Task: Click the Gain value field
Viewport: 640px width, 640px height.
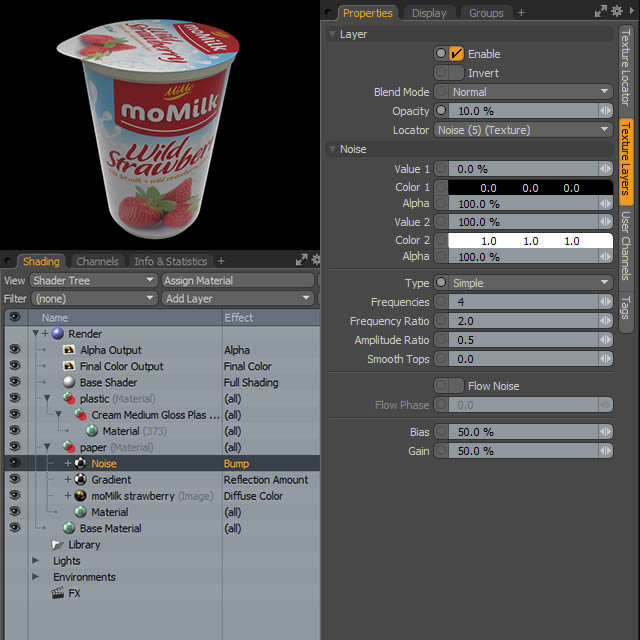Action: pyautogui.click(x=523, y=451)
